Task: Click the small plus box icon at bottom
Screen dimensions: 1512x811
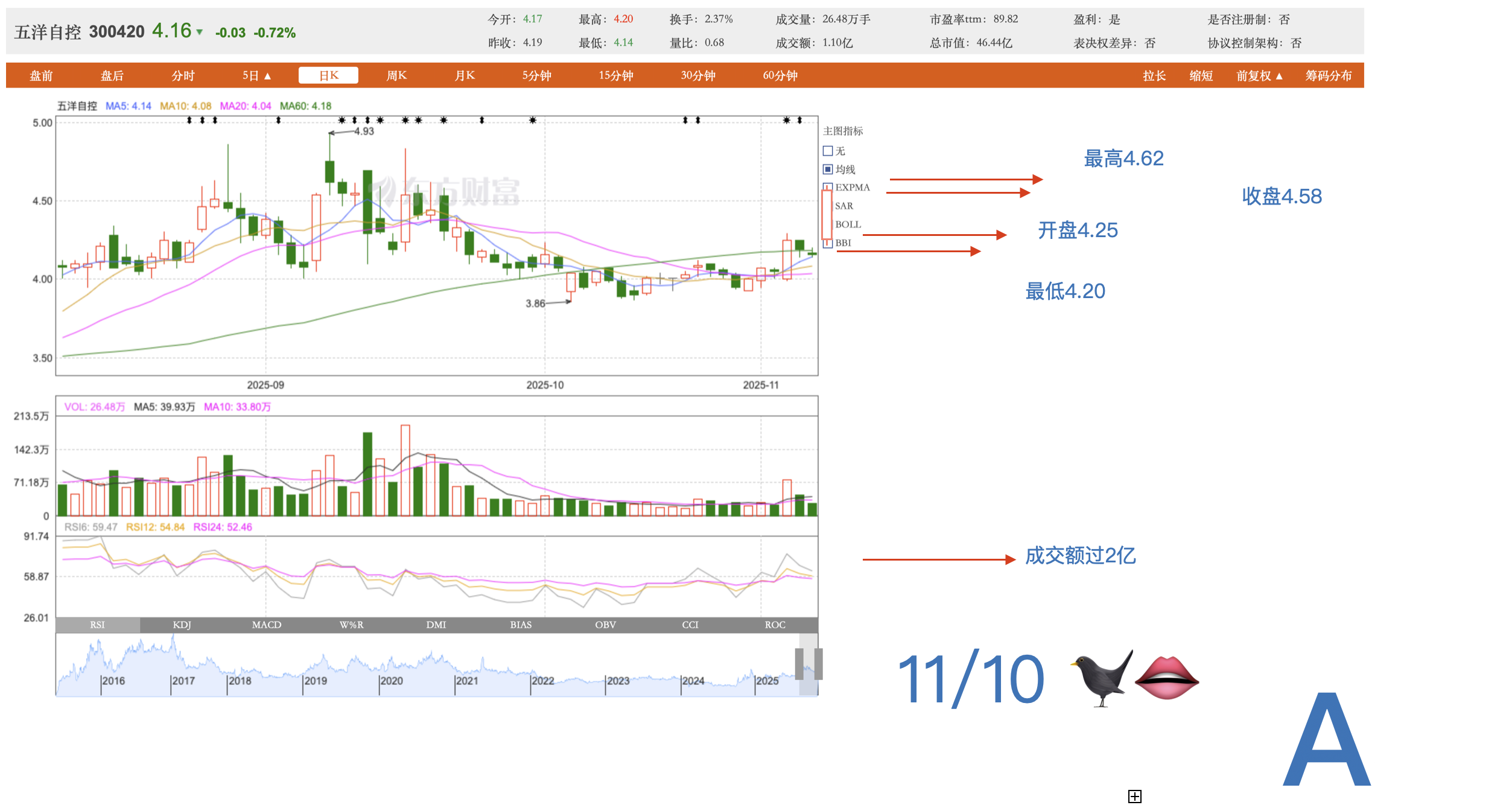Action: [1134, 797]
